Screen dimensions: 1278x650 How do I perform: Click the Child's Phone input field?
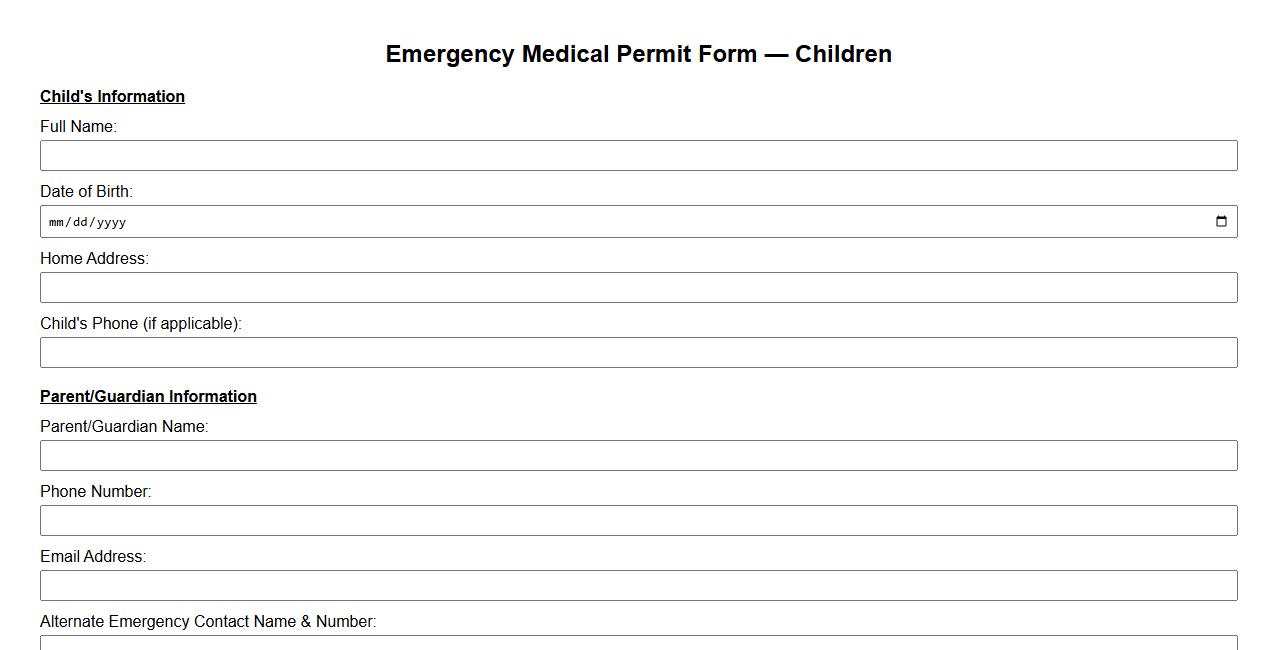pos(638,352)
